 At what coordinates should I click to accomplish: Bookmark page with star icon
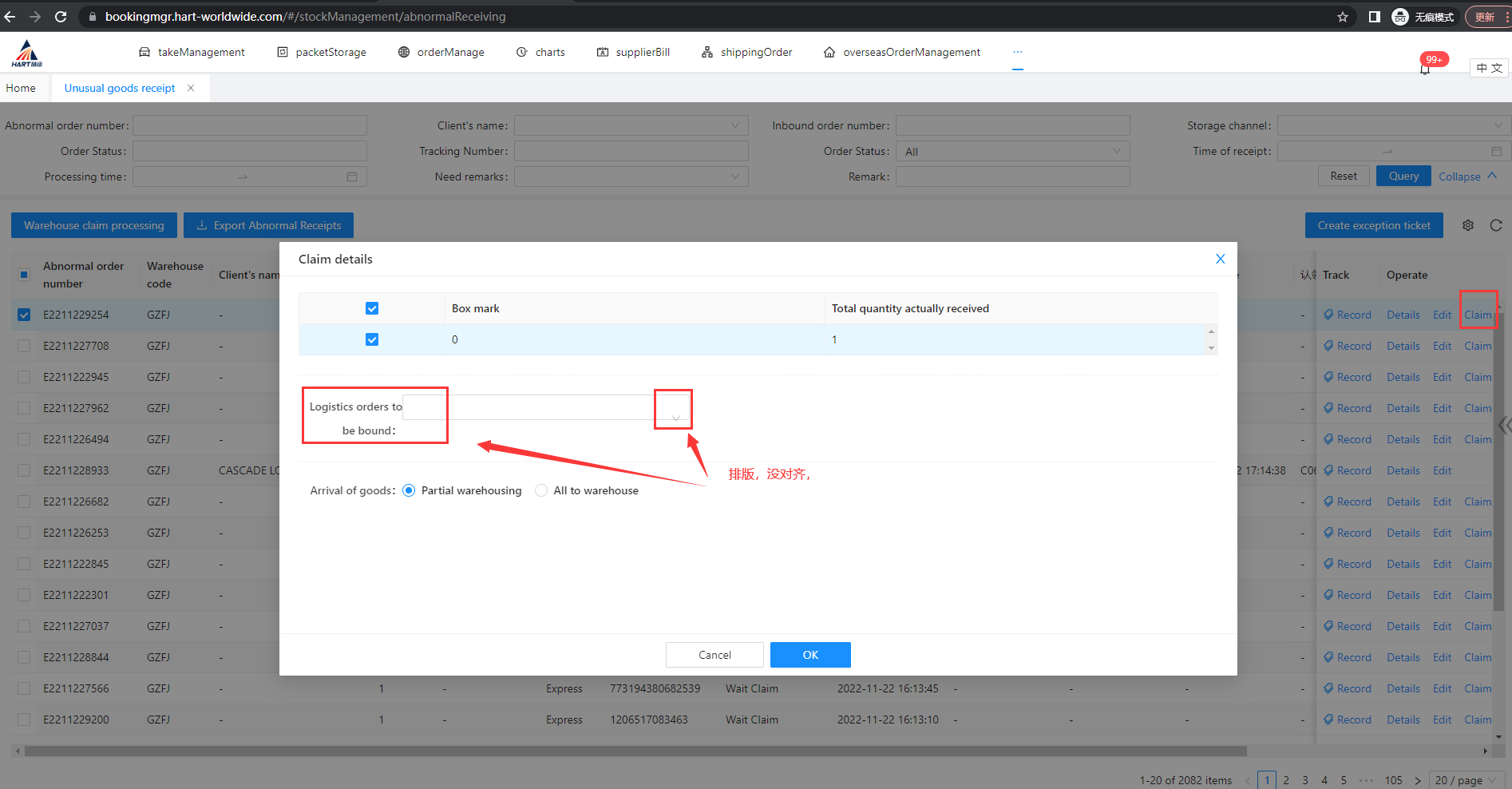coord(1343,17)
